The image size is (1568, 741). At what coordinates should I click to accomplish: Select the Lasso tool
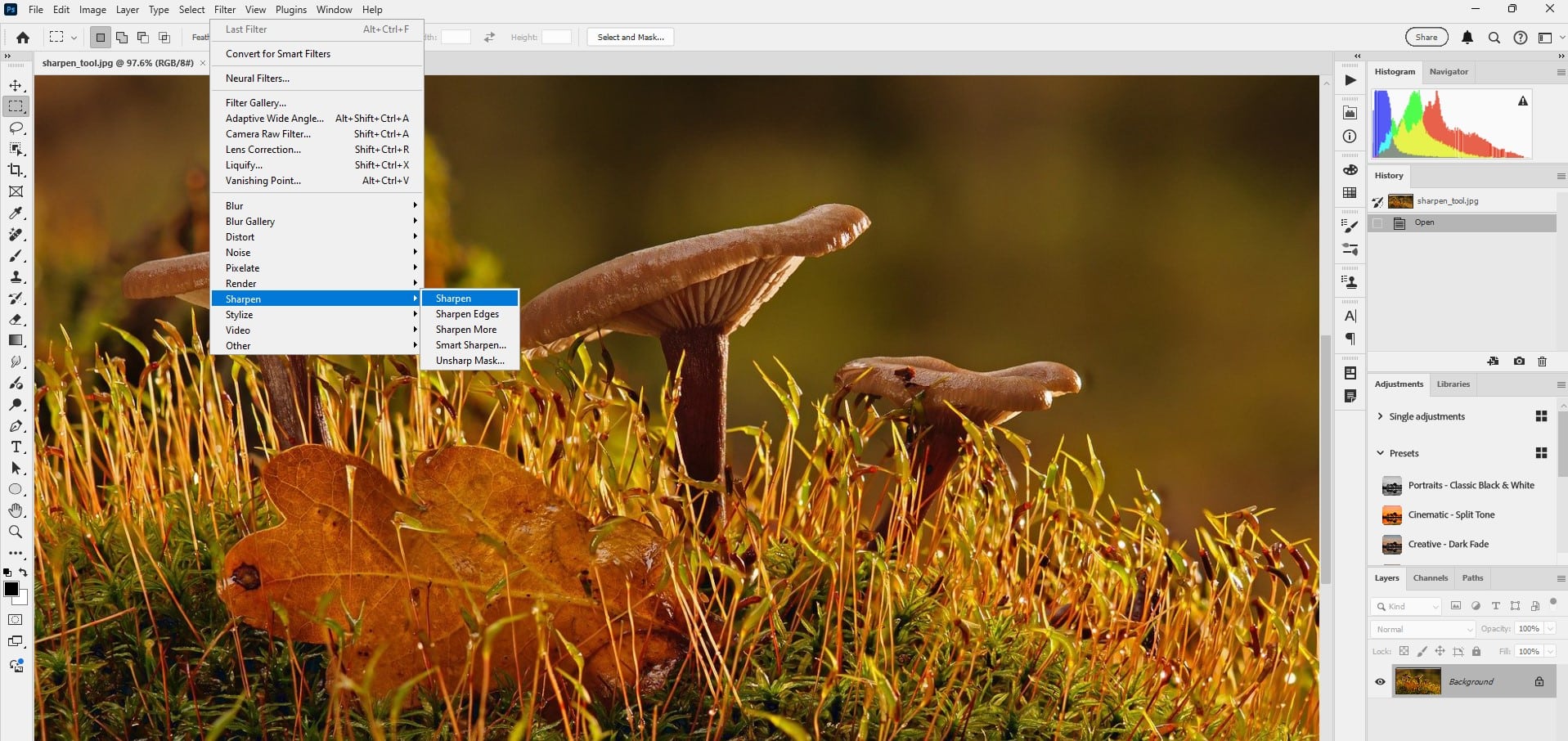(15, 128)
